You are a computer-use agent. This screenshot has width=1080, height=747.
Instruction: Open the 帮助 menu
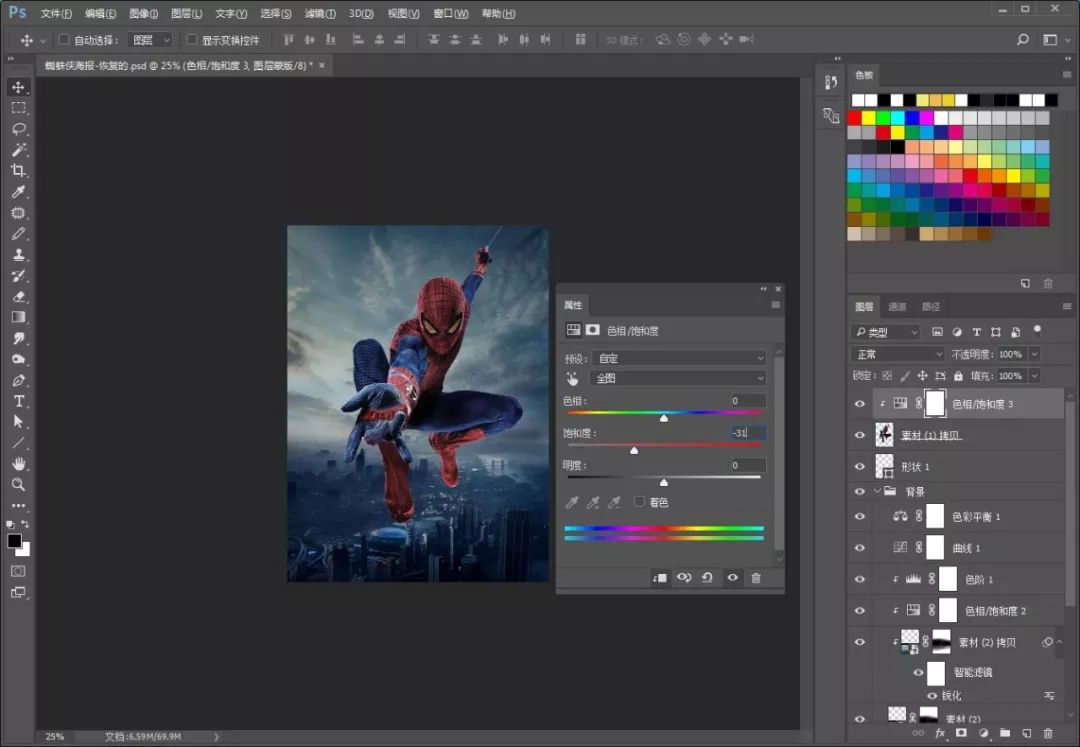pos(498,13)
